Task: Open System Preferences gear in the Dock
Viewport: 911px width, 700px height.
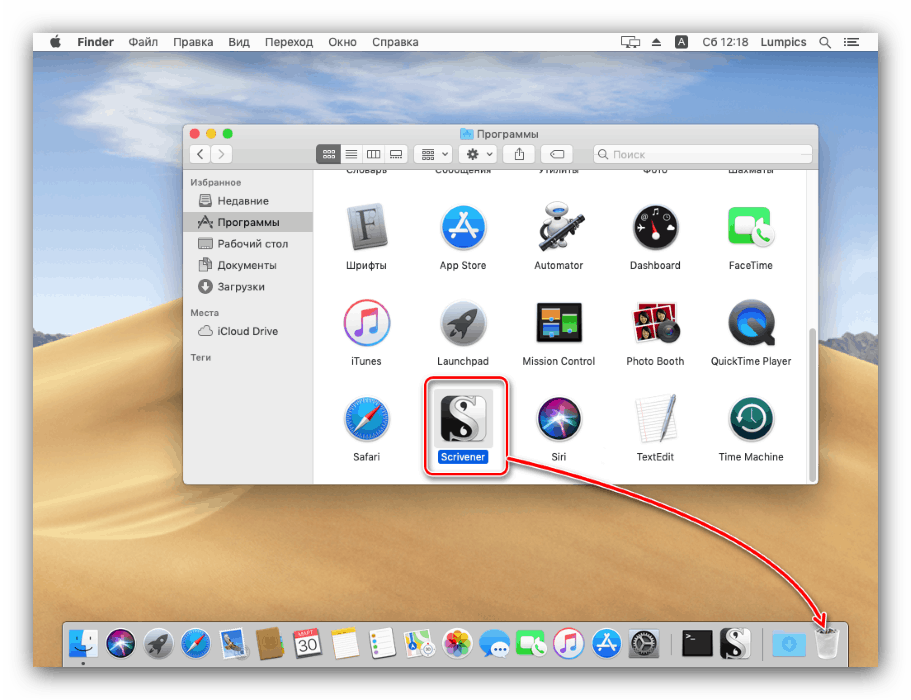Action: pos(644,644)
